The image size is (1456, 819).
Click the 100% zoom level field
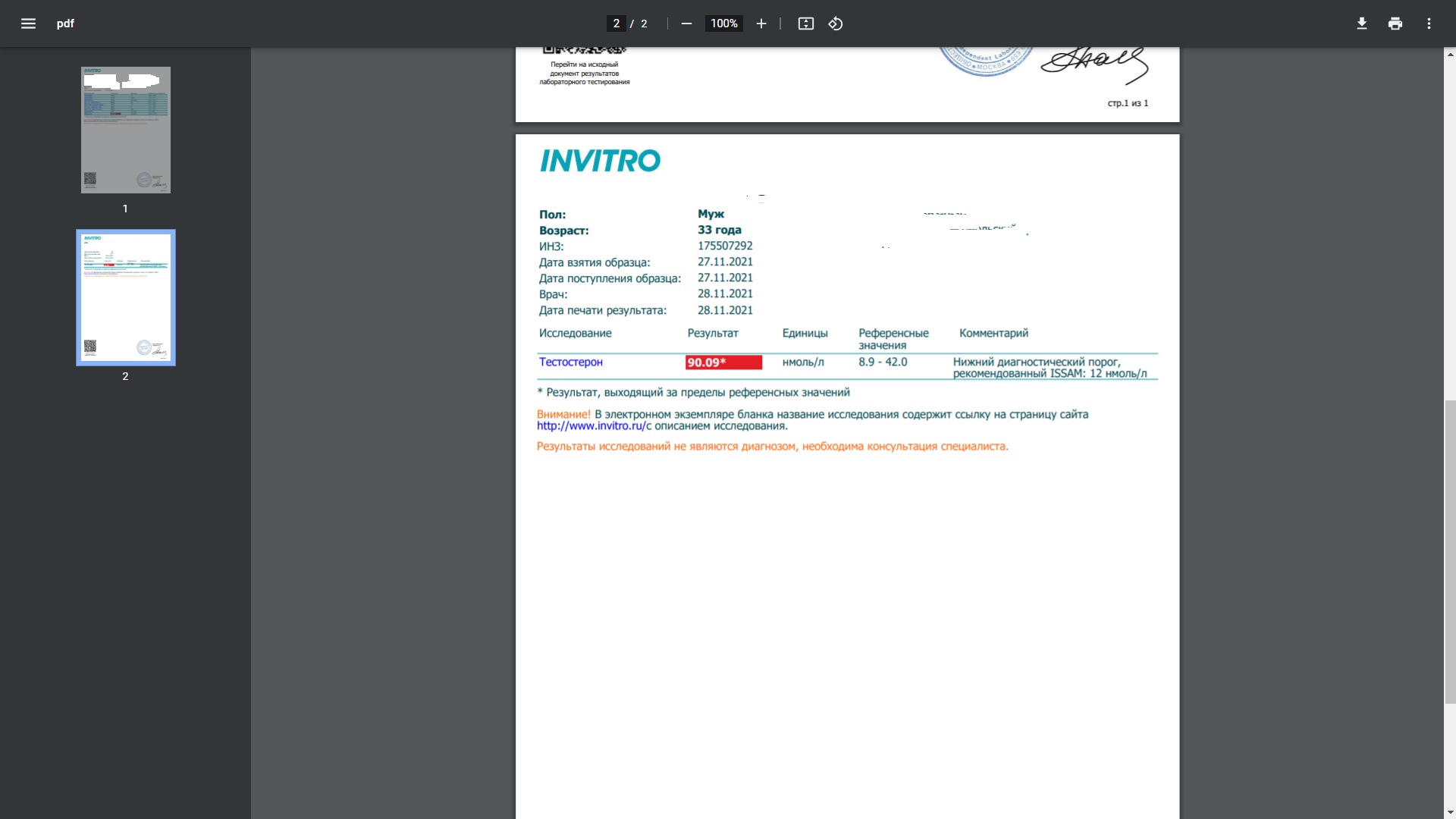[723, 24]
